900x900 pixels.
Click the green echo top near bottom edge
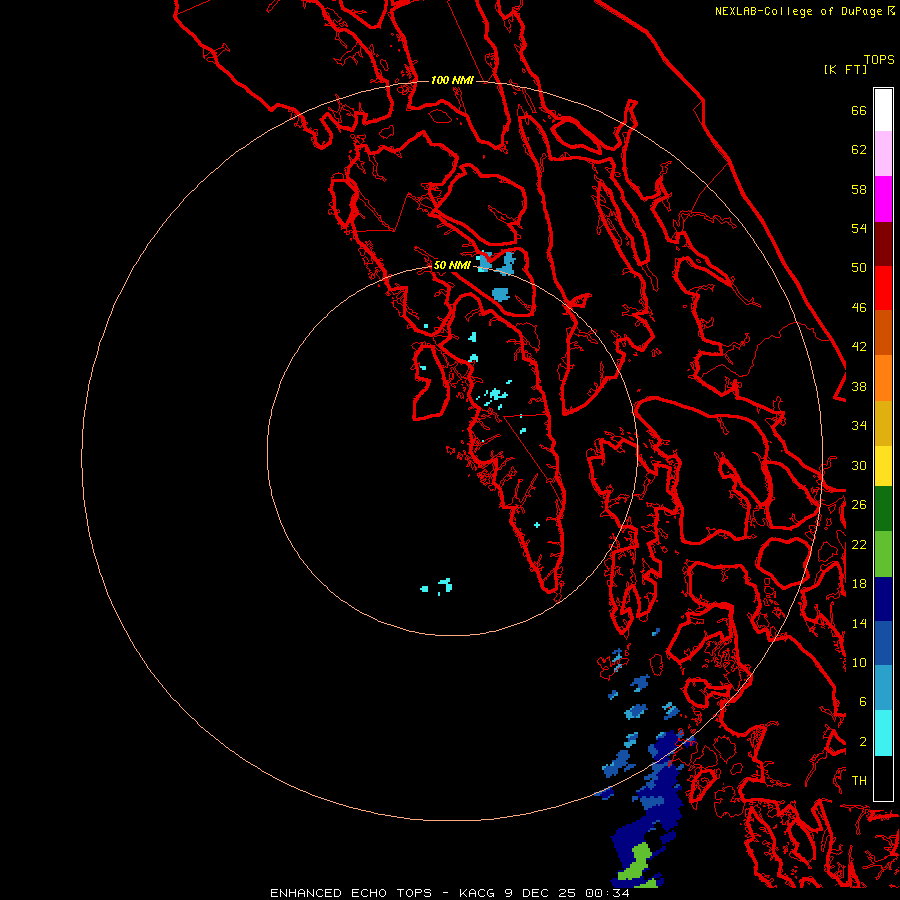tap(638, 862)
